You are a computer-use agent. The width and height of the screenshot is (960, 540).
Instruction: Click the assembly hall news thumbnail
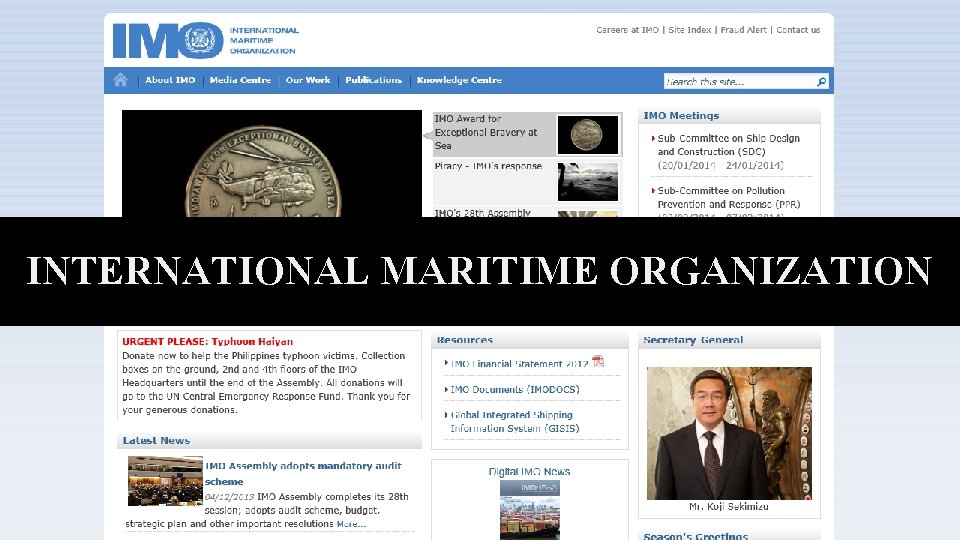click(x=165, y=481)
